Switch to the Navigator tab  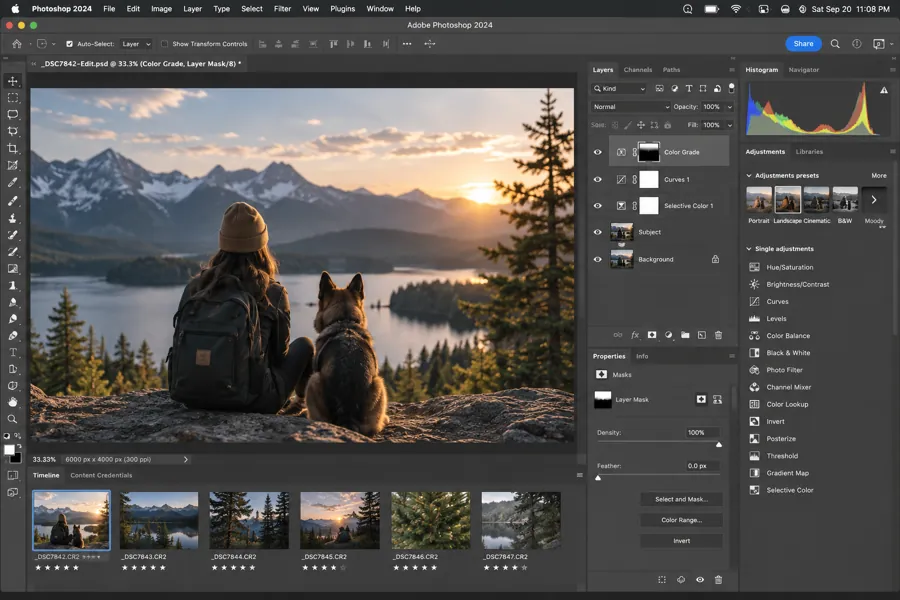(x=804, y=69)
